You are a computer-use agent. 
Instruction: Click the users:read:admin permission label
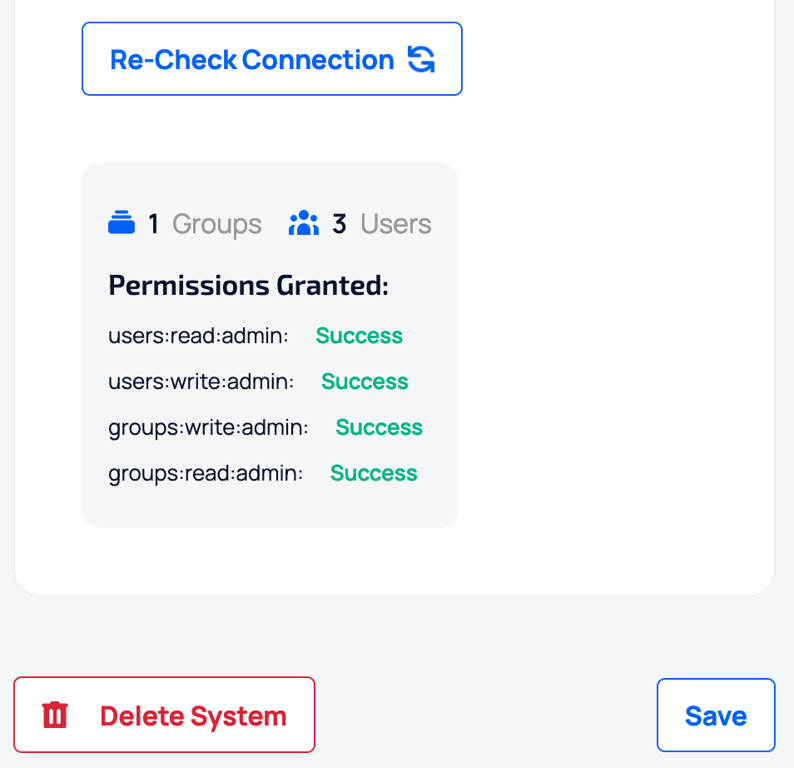click(198, 336)
